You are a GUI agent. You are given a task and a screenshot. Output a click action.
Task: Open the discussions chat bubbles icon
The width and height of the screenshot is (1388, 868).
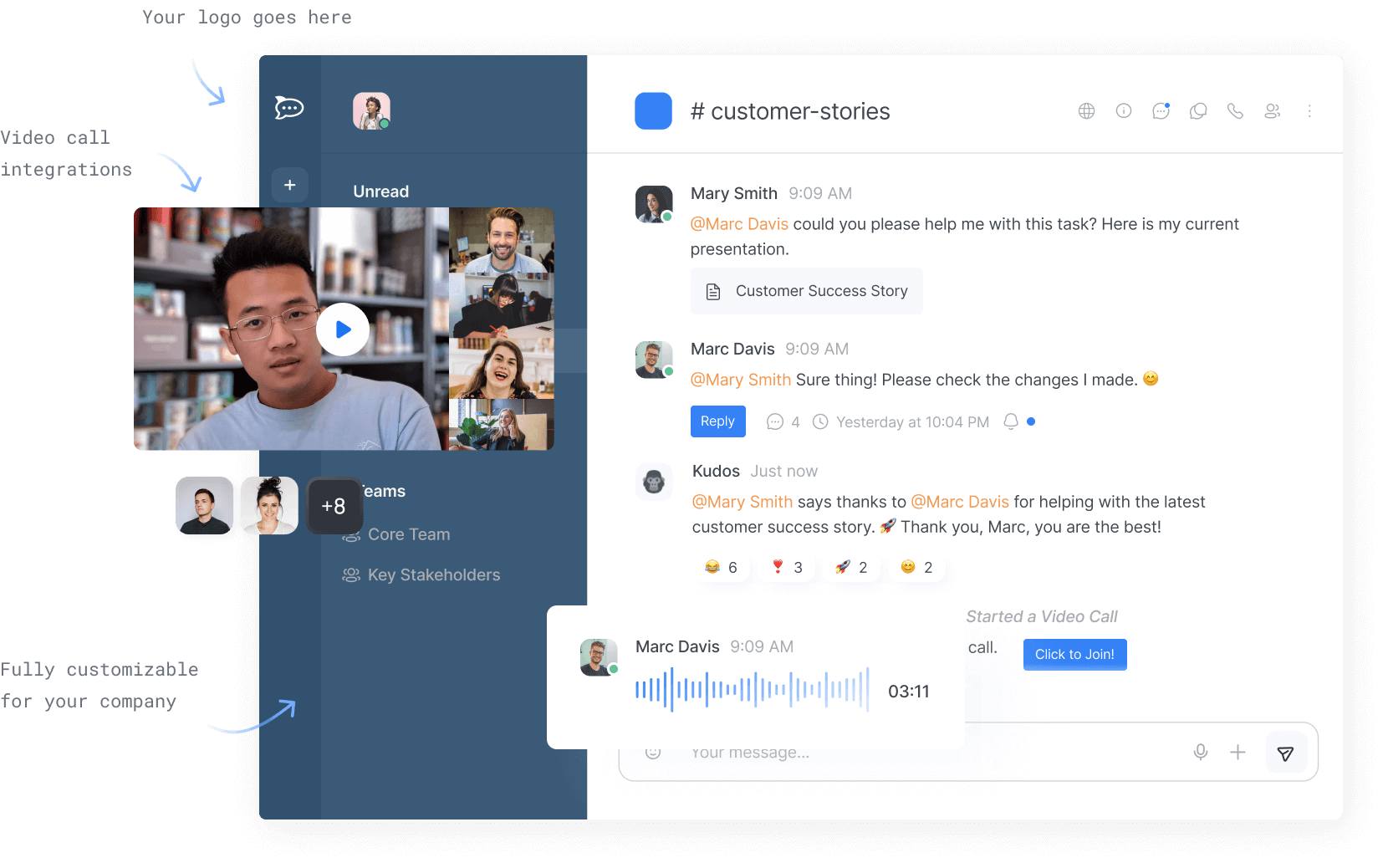pos(1198,110)
